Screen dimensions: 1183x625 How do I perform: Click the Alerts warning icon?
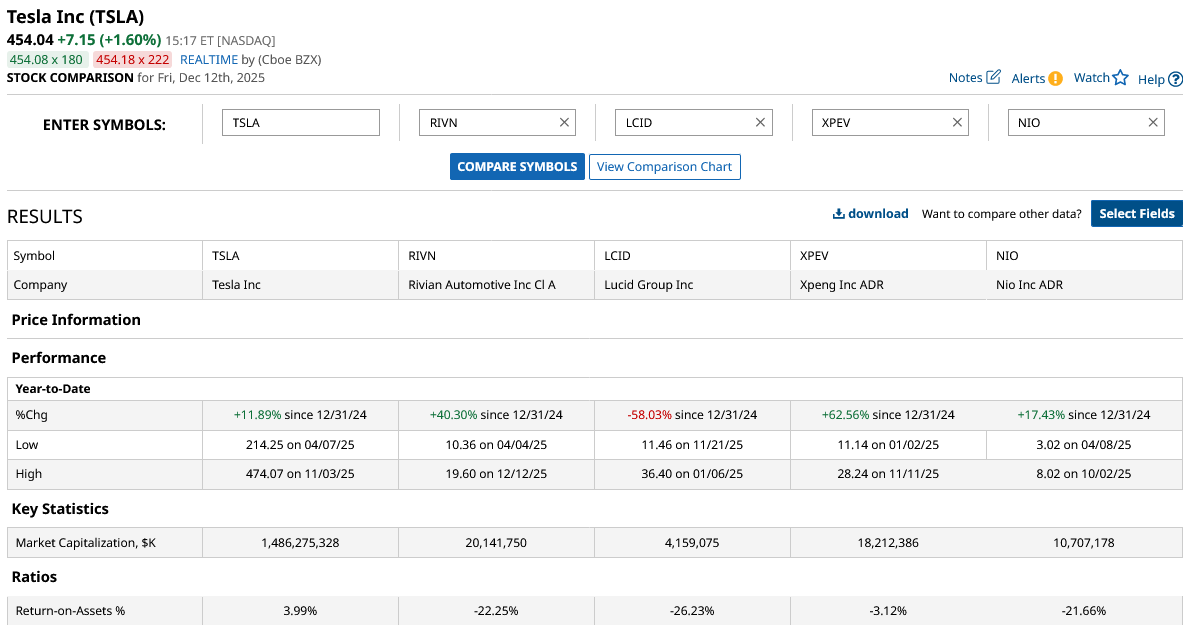pos(1055,78)
